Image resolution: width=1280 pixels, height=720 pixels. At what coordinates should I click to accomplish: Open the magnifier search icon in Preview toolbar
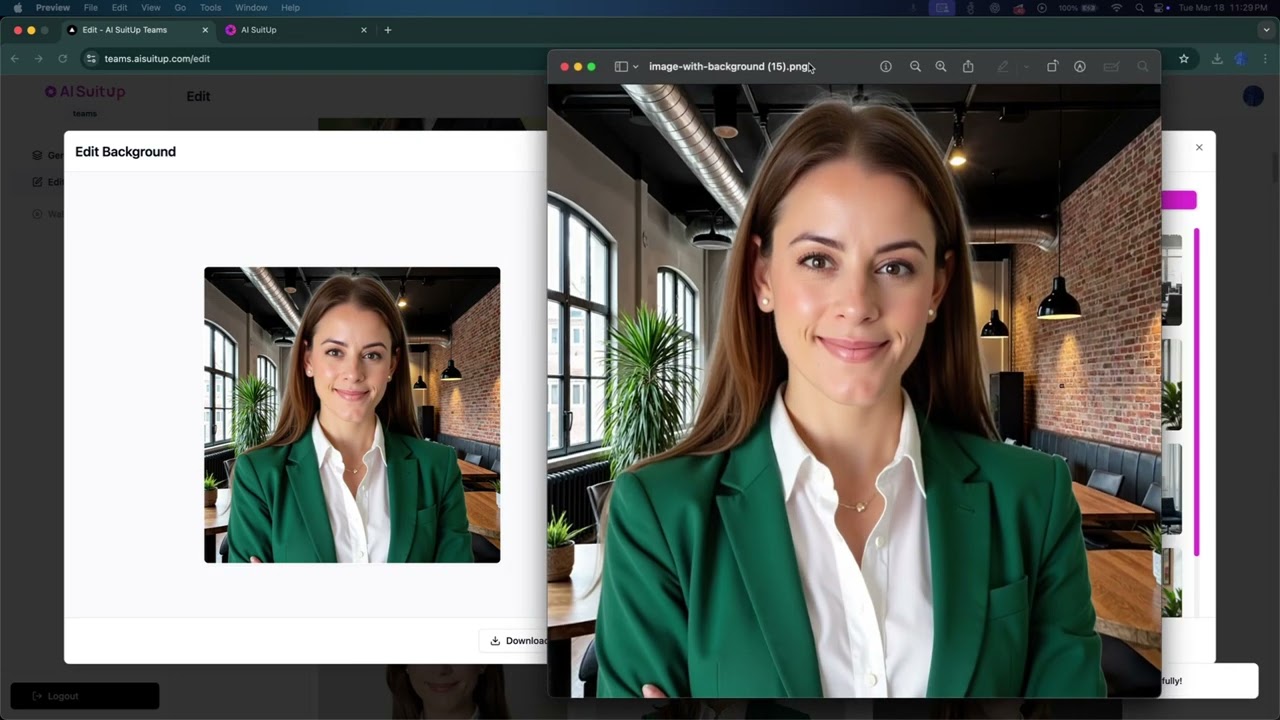tap(1143, 66)
